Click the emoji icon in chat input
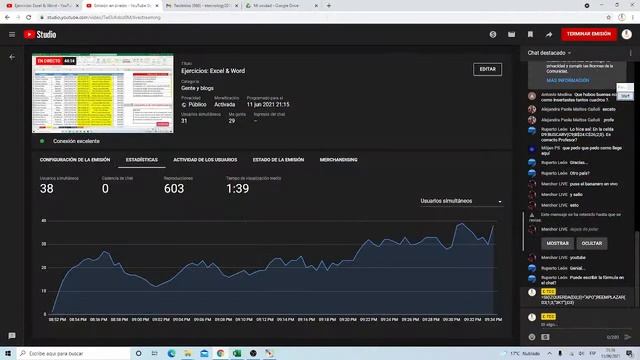This screenshot has width=640, height=360. tap(532, 337)
